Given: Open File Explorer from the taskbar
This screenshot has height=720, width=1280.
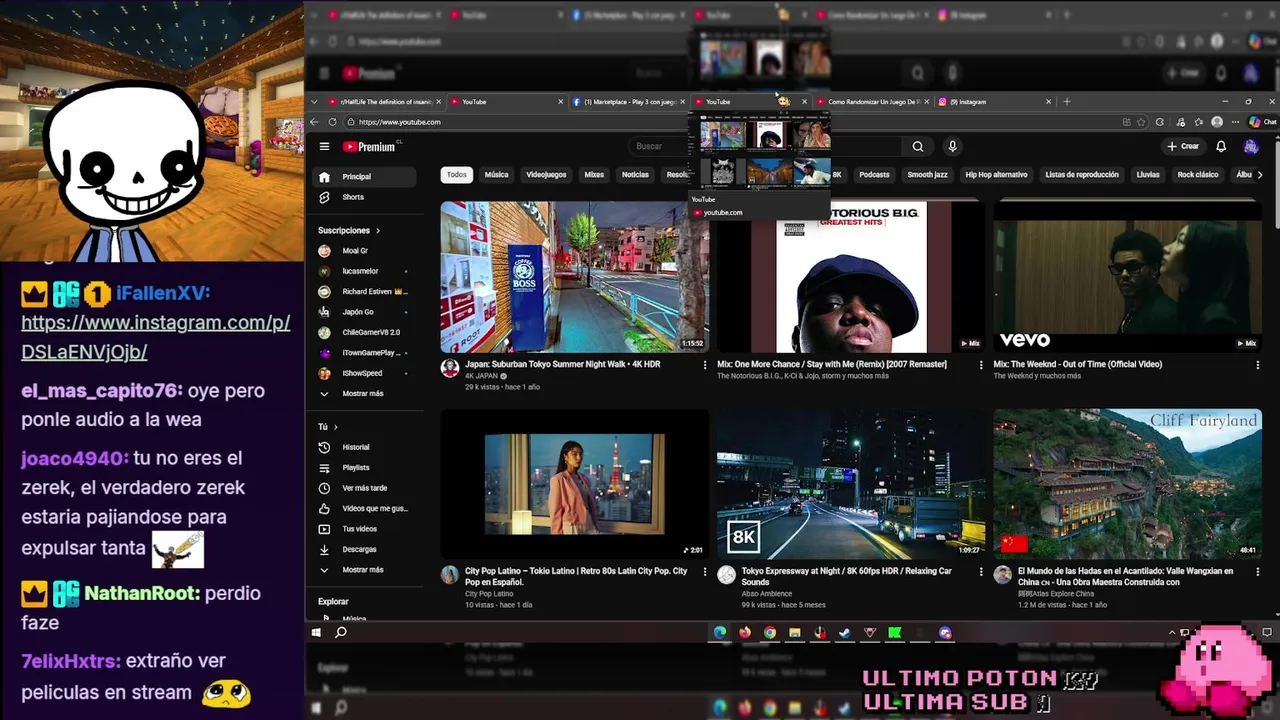Looking at the screenshot, I should pos(795,633).
